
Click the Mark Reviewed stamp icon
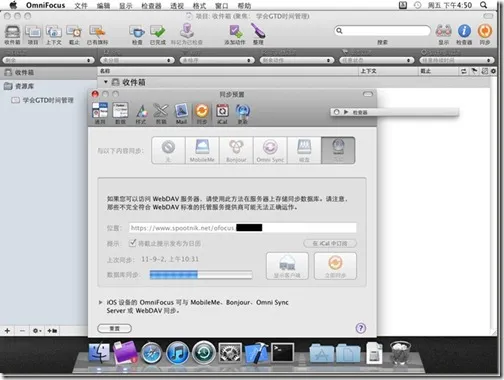point(187,34)
